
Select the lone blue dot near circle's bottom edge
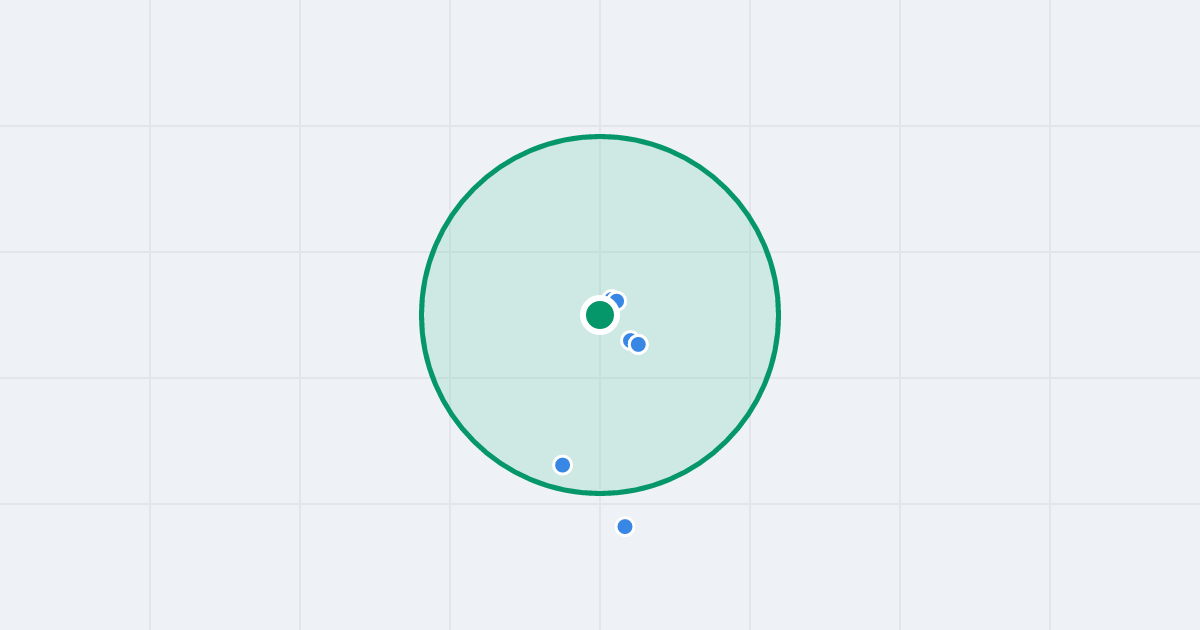coord(563,465)
